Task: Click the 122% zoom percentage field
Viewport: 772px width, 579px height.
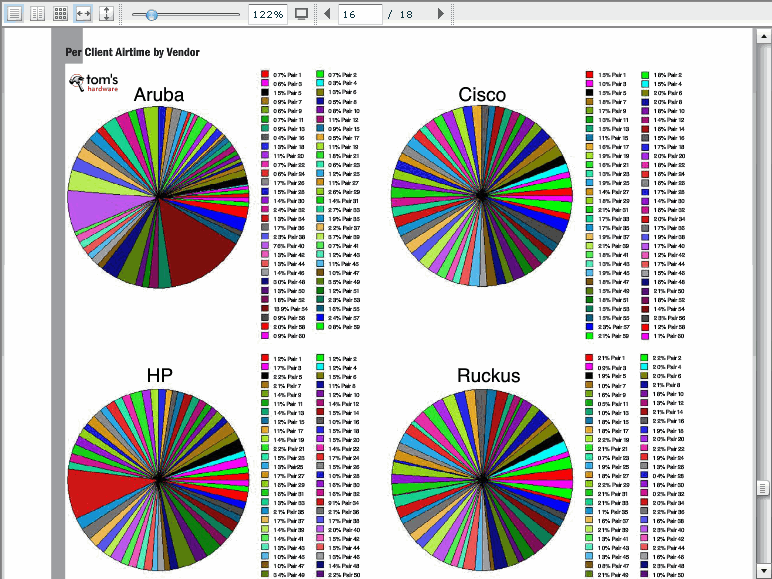Action: point(268,14)
